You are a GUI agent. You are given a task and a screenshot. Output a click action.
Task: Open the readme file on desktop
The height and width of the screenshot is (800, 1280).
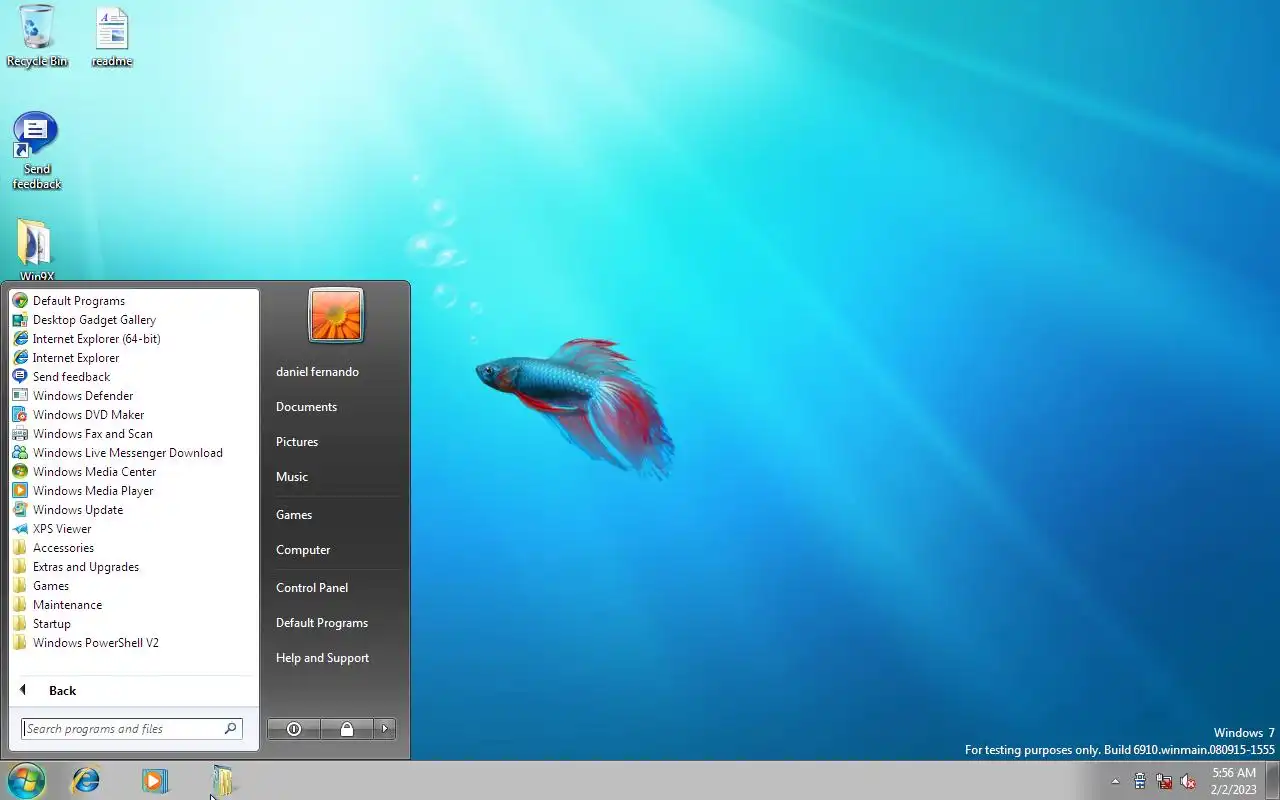click(112, 36)
